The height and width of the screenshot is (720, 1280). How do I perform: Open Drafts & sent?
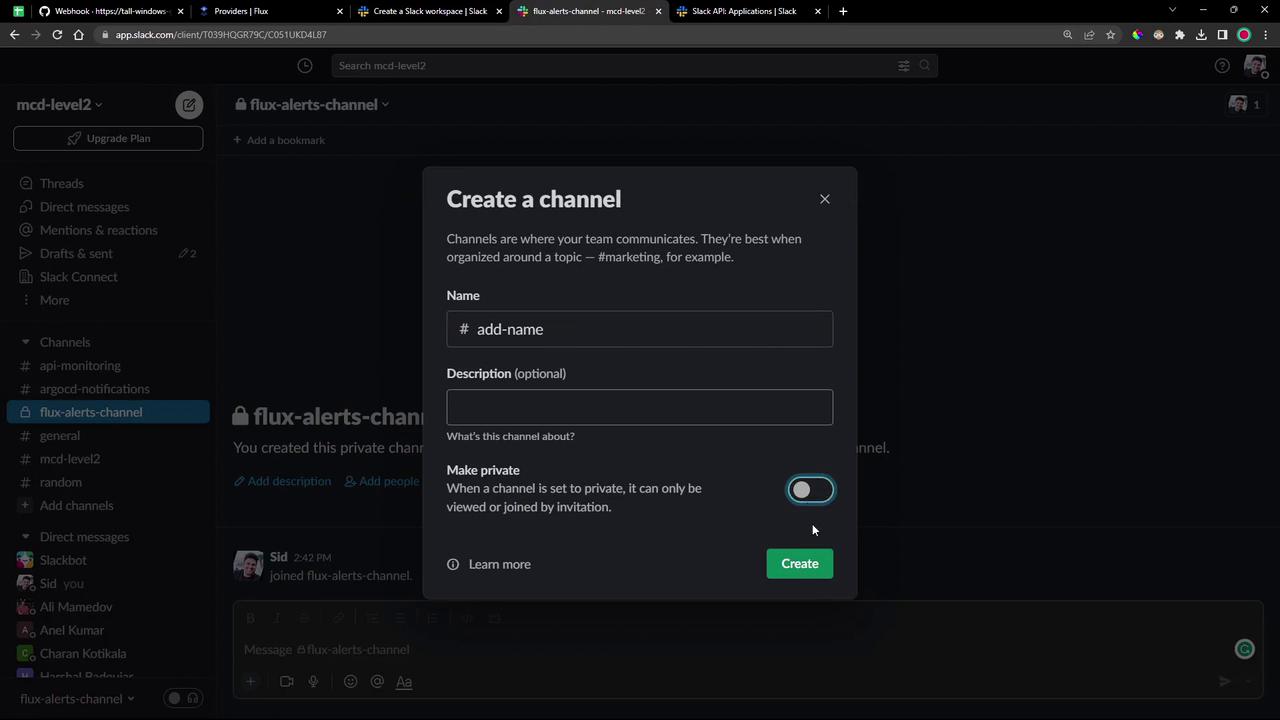(76, 254)
